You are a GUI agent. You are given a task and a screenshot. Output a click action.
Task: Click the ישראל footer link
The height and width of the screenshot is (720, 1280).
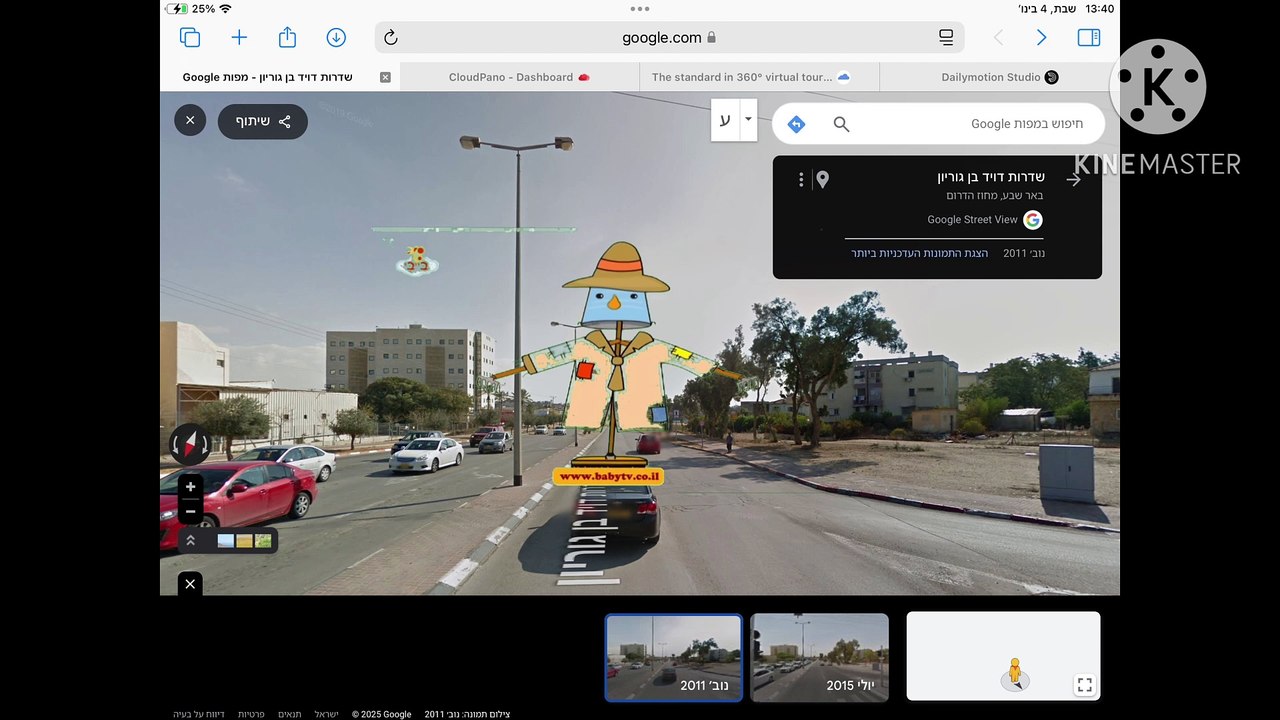[x=327, y=714]
